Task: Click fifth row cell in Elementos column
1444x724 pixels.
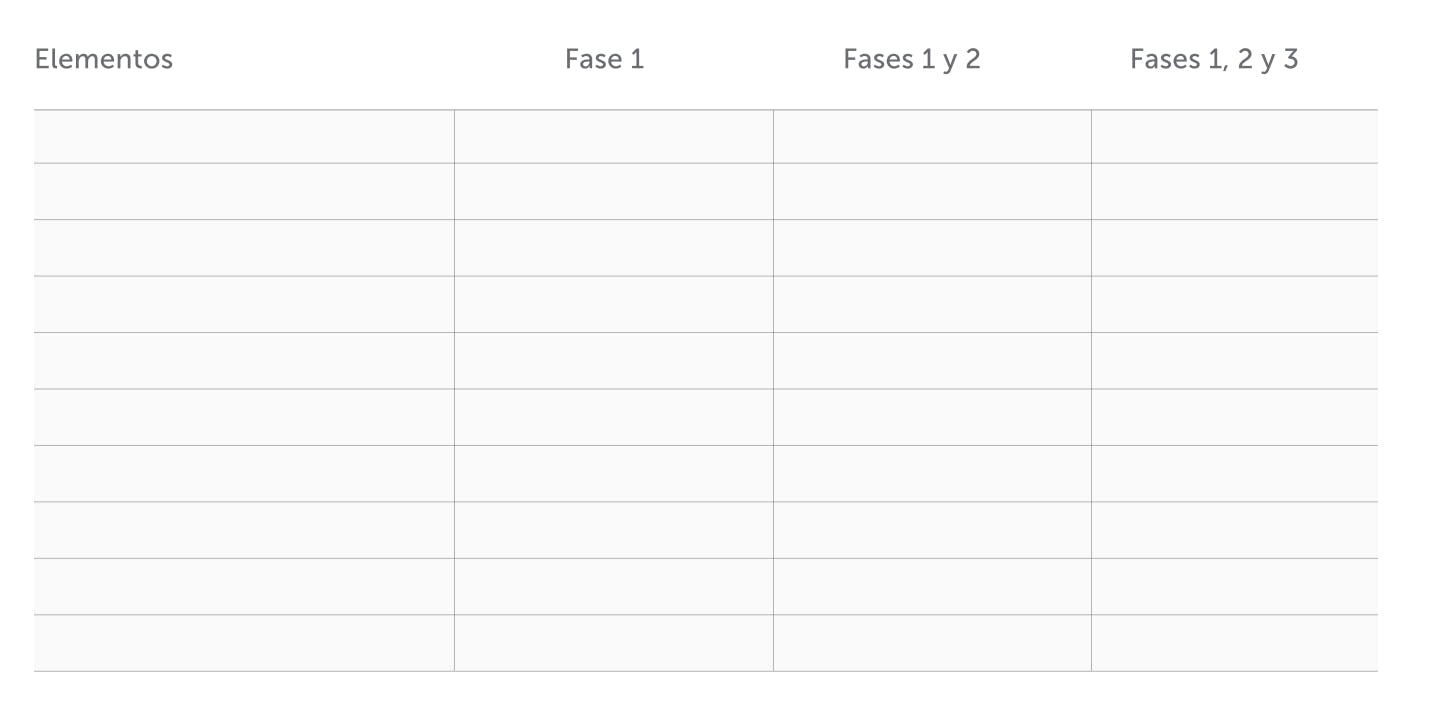Action: pyautogui.click(x=244, y=361)
